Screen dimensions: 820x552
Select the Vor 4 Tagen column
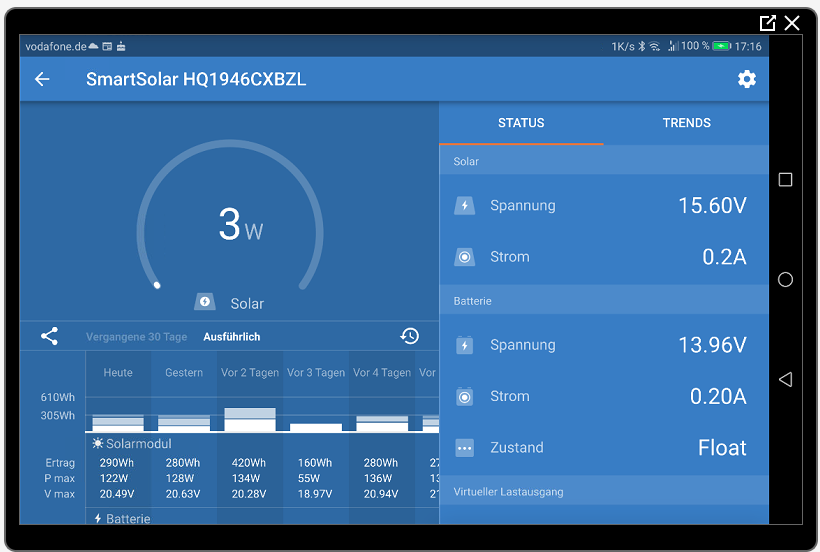(382, 373)
